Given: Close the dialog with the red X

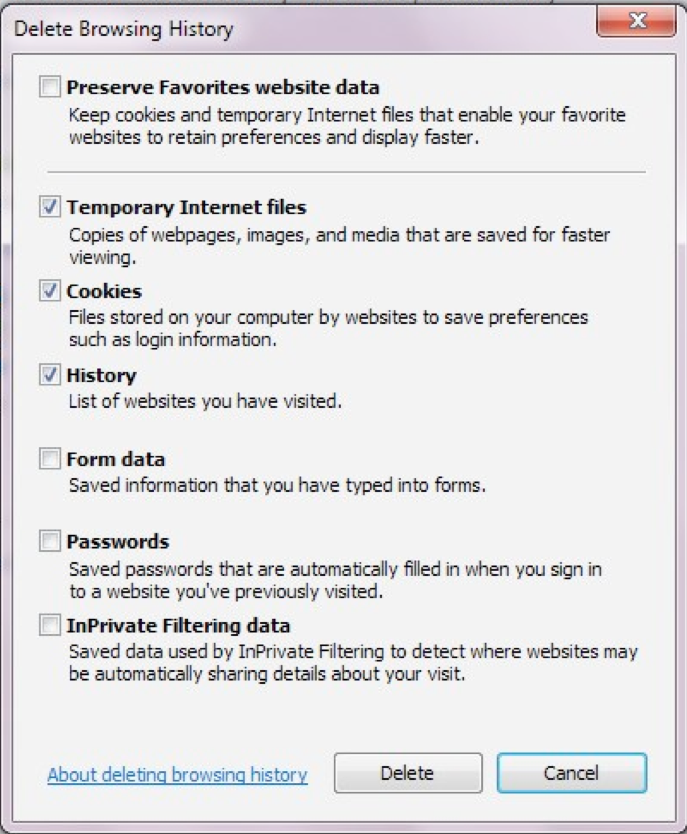Looking at the screenshot, I should (636, 21).
